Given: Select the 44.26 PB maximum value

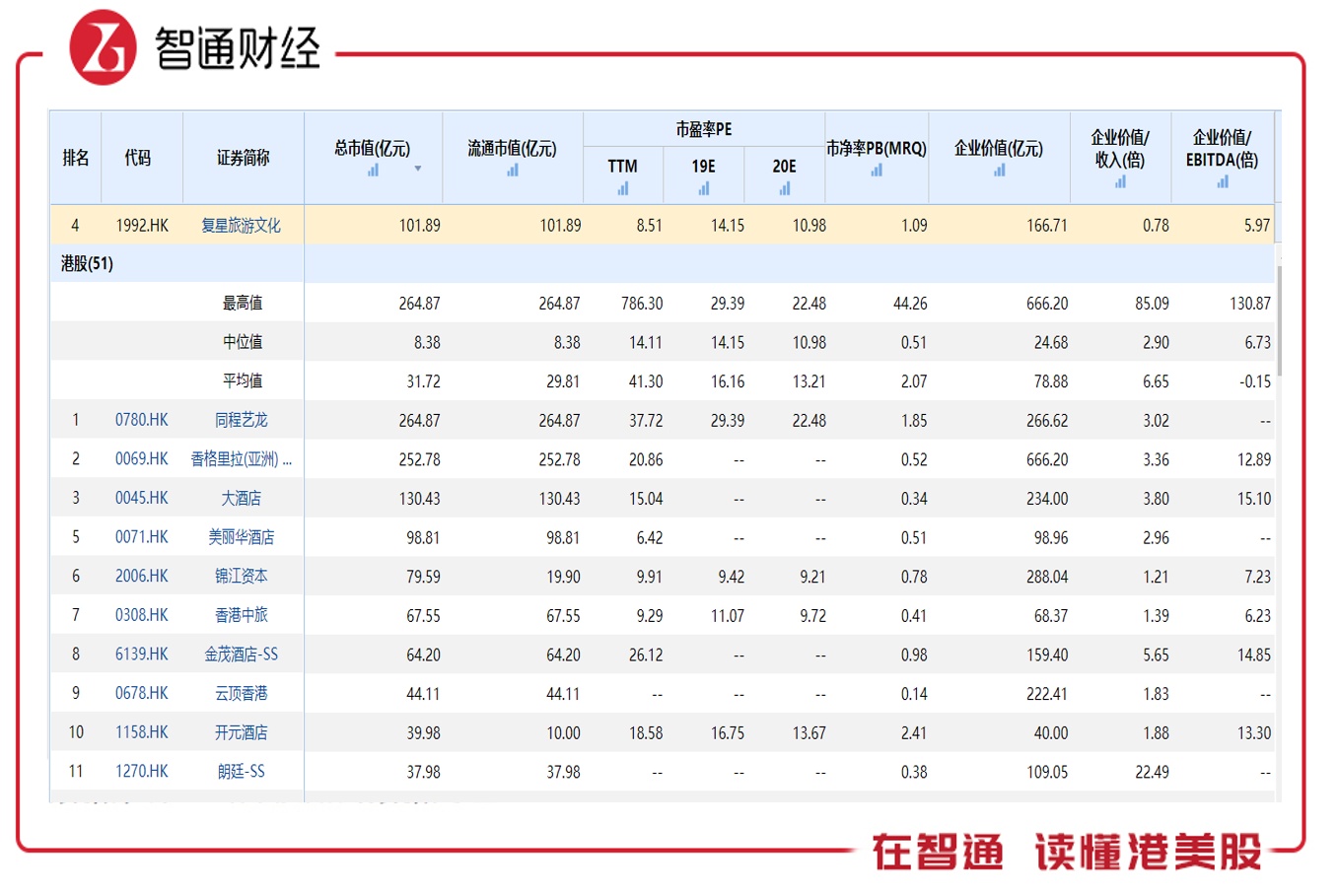Looking at the screenshot, I should tap(910, 304).
